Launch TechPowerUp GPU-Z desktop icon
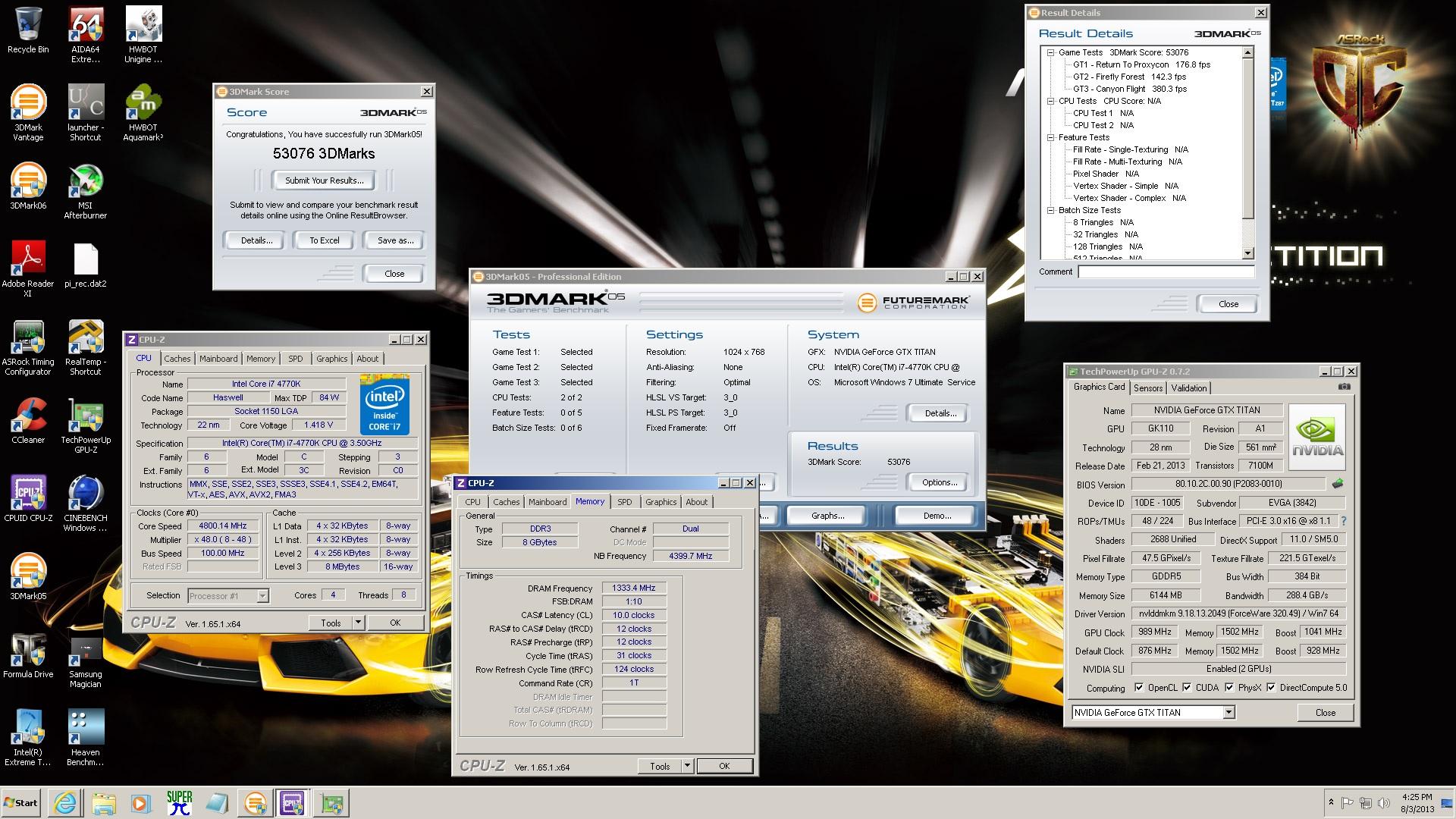1456x819 pixels. point(86,425)
